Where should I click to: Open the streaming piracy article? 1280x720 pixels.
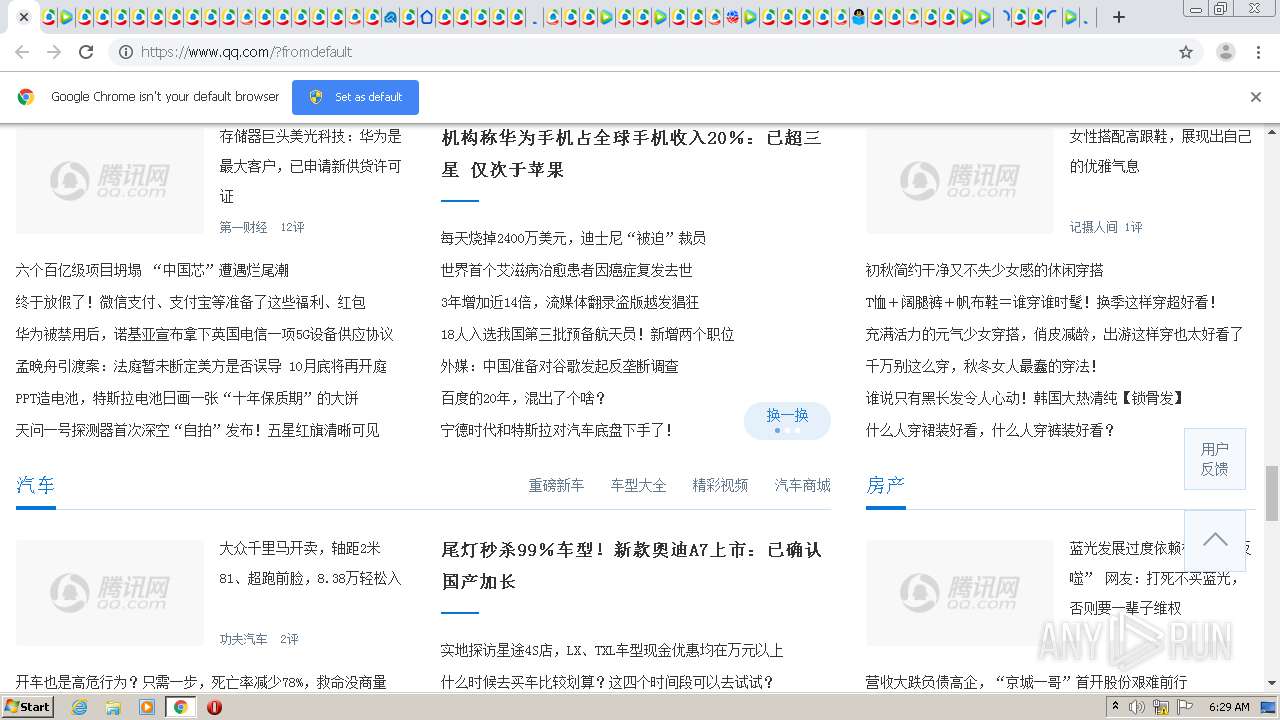(x=570, y=302)
